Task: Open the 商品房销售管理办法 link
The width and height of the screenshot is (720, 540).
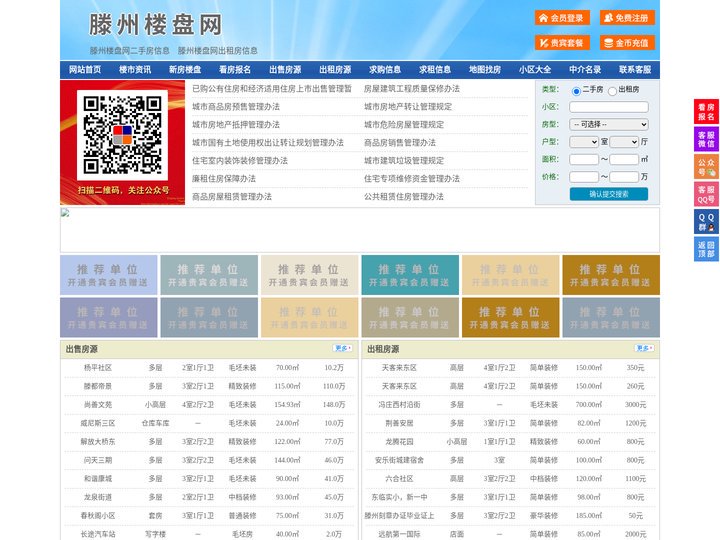Action: point(400,143)
